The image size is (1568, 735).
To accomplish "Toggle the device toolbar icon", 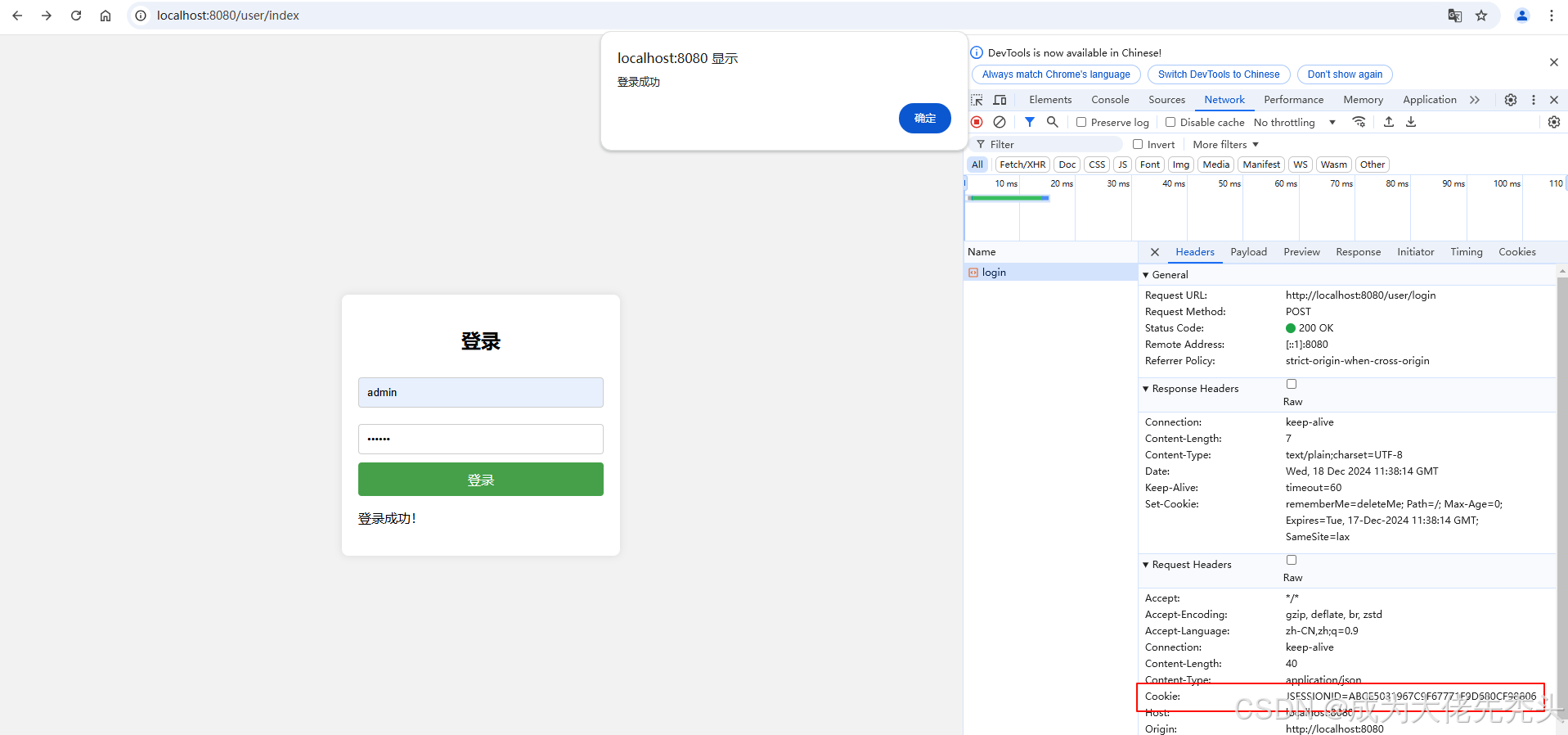I will click(1000, 100).
